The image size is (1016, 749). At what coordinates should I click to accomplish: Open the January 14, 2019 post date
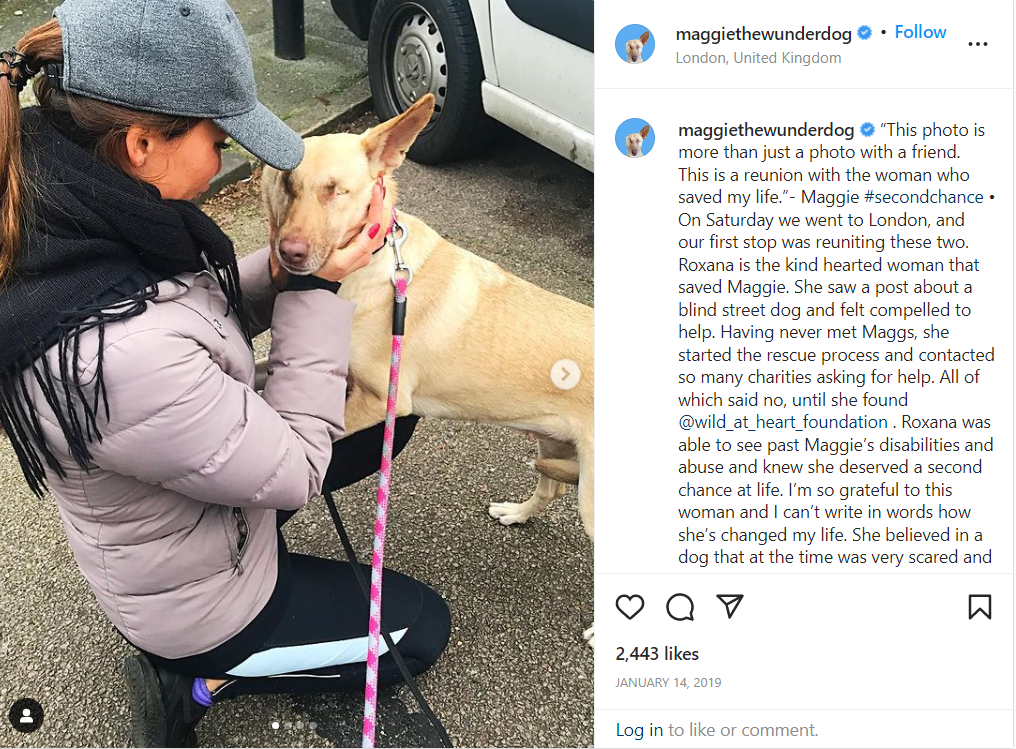pyautogui.click(x=668, y=682)
